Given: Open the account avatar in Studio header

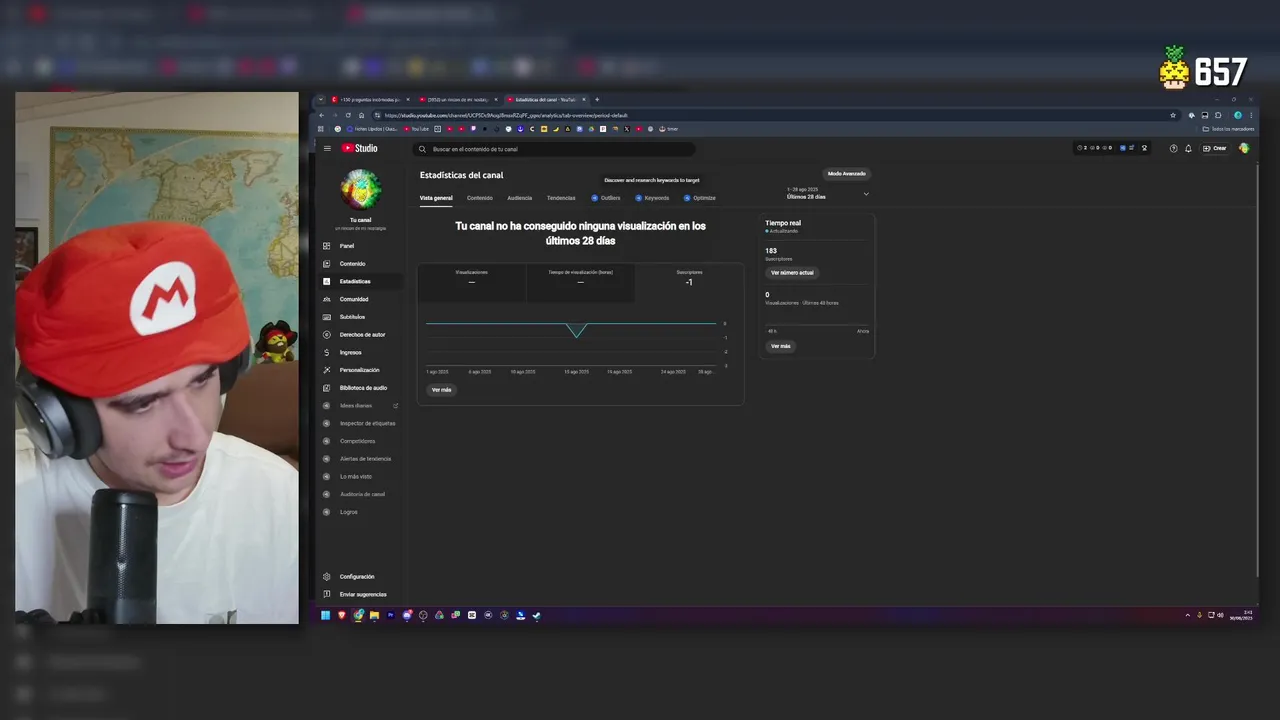Looking at the screenshot, I should coord(1244,148).
